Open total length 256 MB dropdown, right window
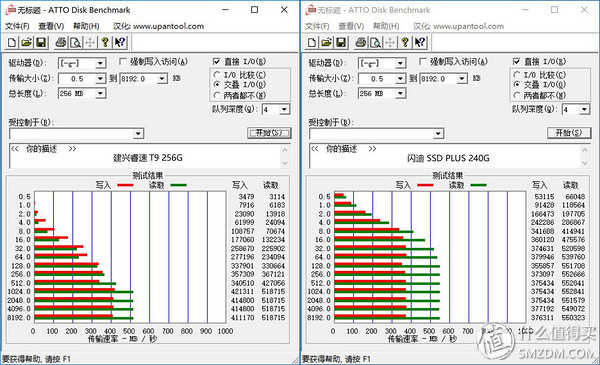600x365 pixels. (400, 93)
